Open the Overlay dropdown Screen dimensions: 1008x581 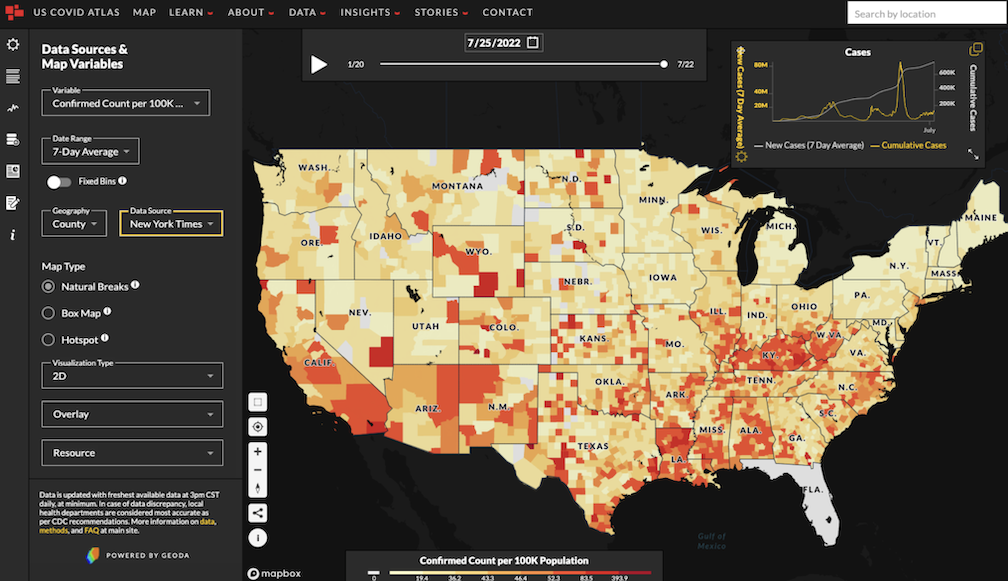131,414
